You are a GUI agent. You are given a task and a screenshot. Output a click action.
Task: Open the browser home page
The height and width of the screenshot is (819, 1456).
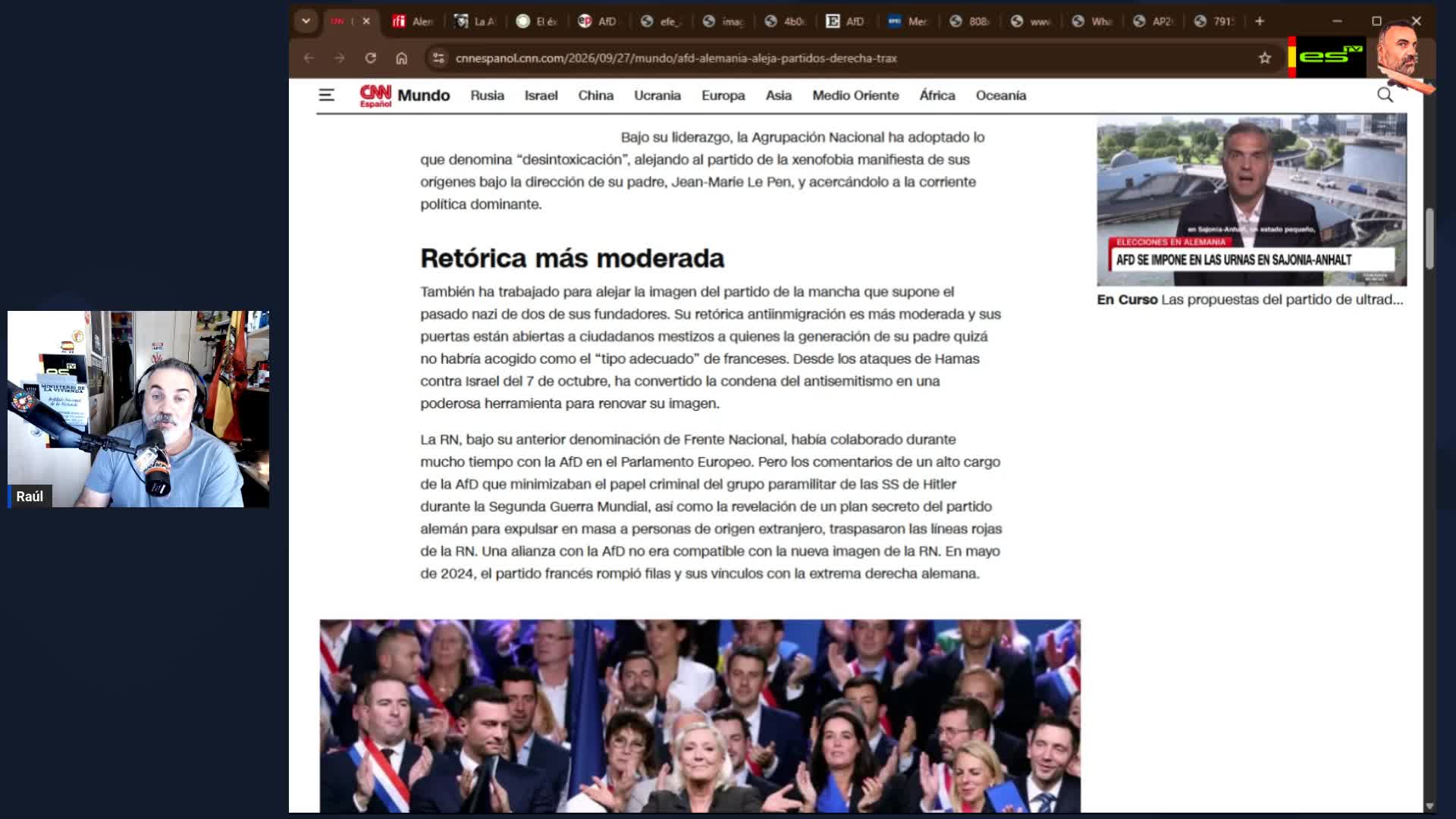pos(401,58)
